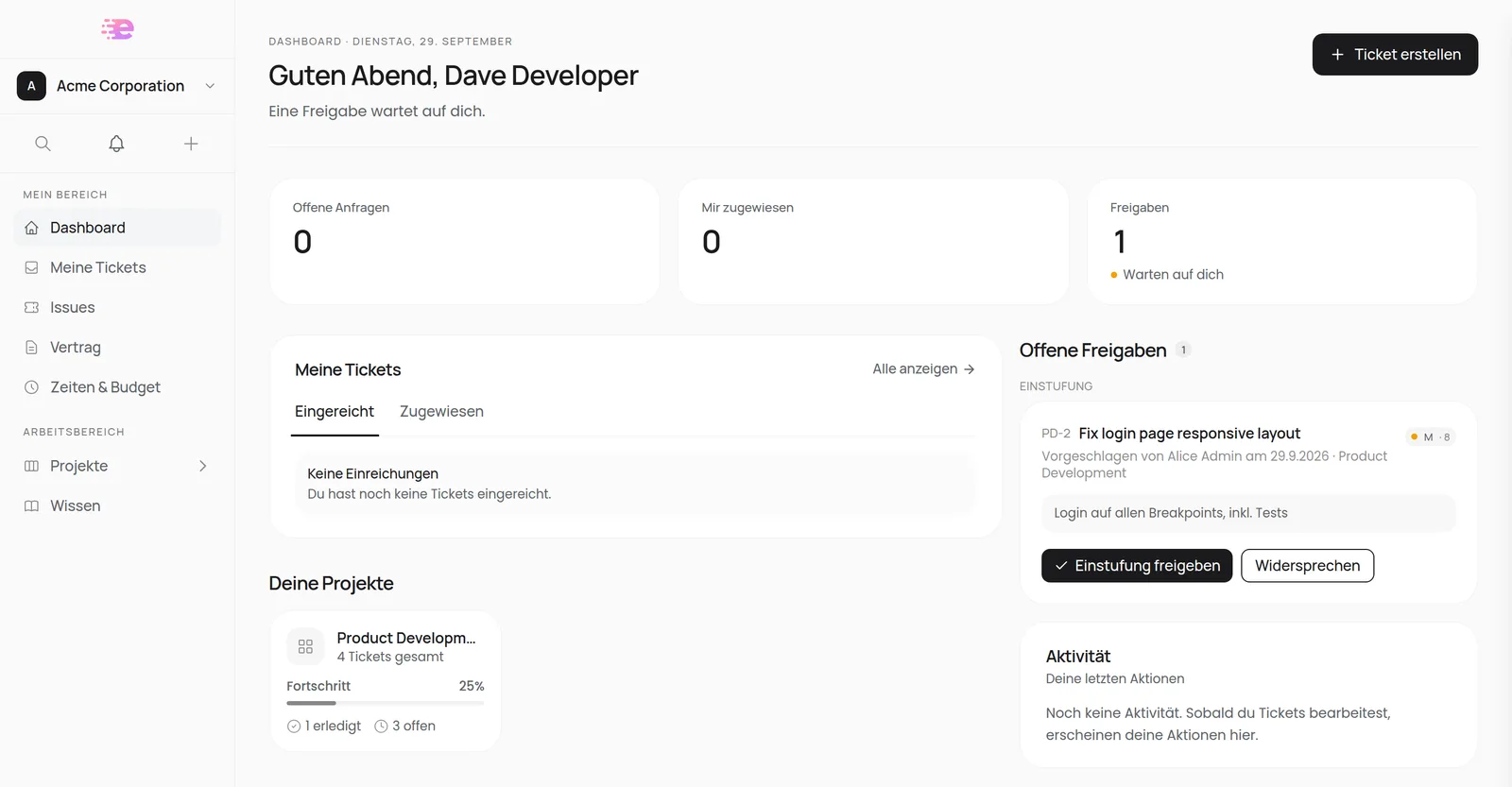Click the Projekte columns icon
1512x787 pixels.
(31, 466)
